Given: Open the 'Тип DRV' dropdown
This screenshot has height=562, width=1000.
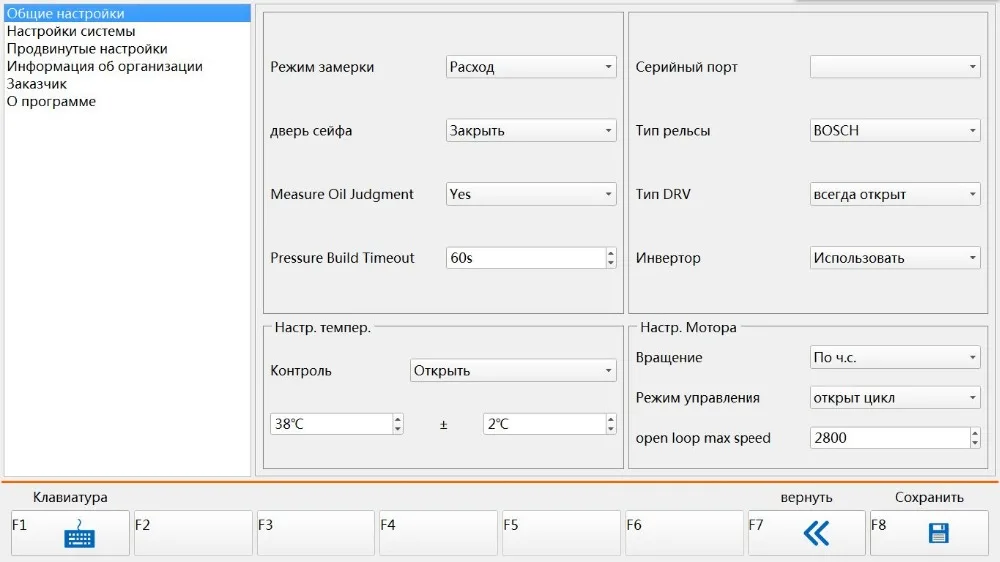Looking at the screenshot, I should (x=895, y=194).
